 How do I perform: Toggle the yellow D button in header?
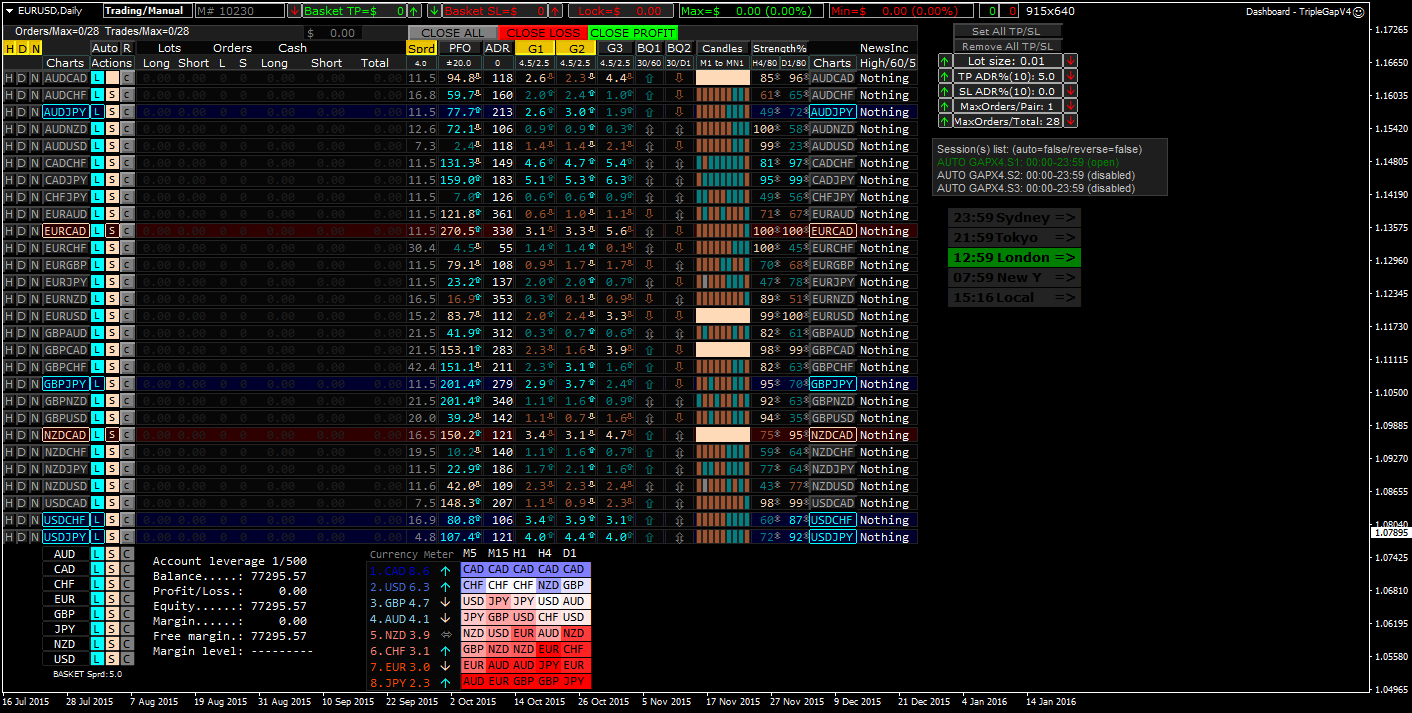coord(22,48)
